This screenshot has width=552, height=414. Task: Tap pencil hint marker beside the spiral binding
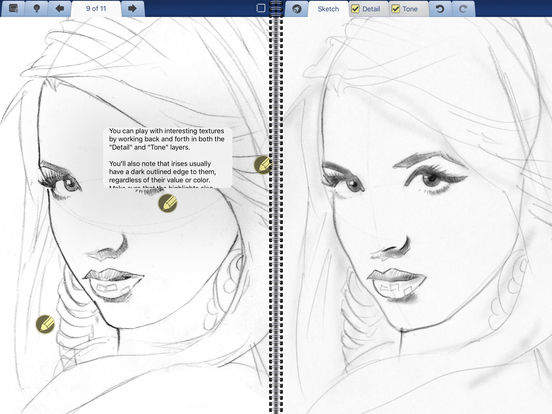[262, 164]
